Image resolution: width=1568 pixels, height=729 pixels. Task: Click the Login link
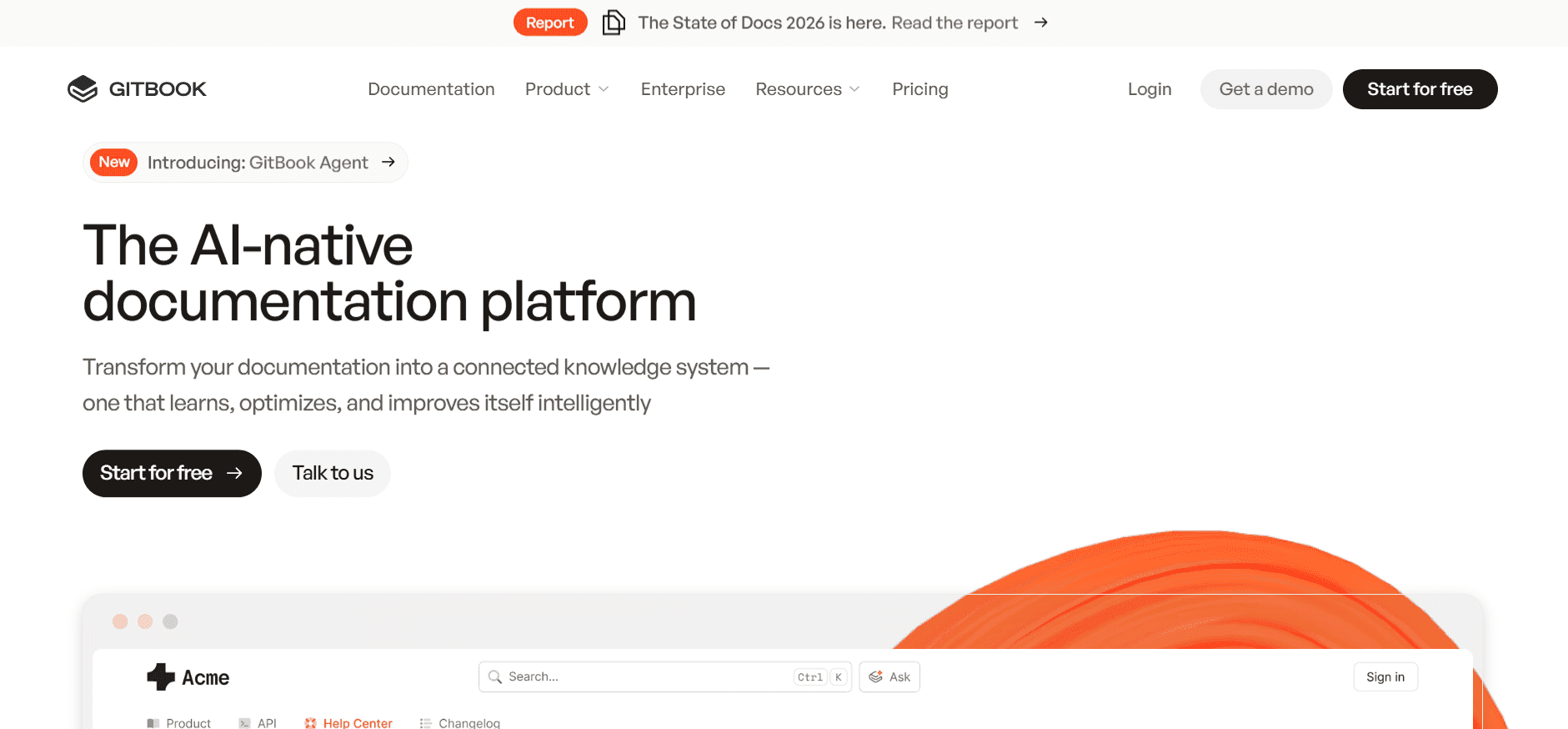pos(1150,89)
